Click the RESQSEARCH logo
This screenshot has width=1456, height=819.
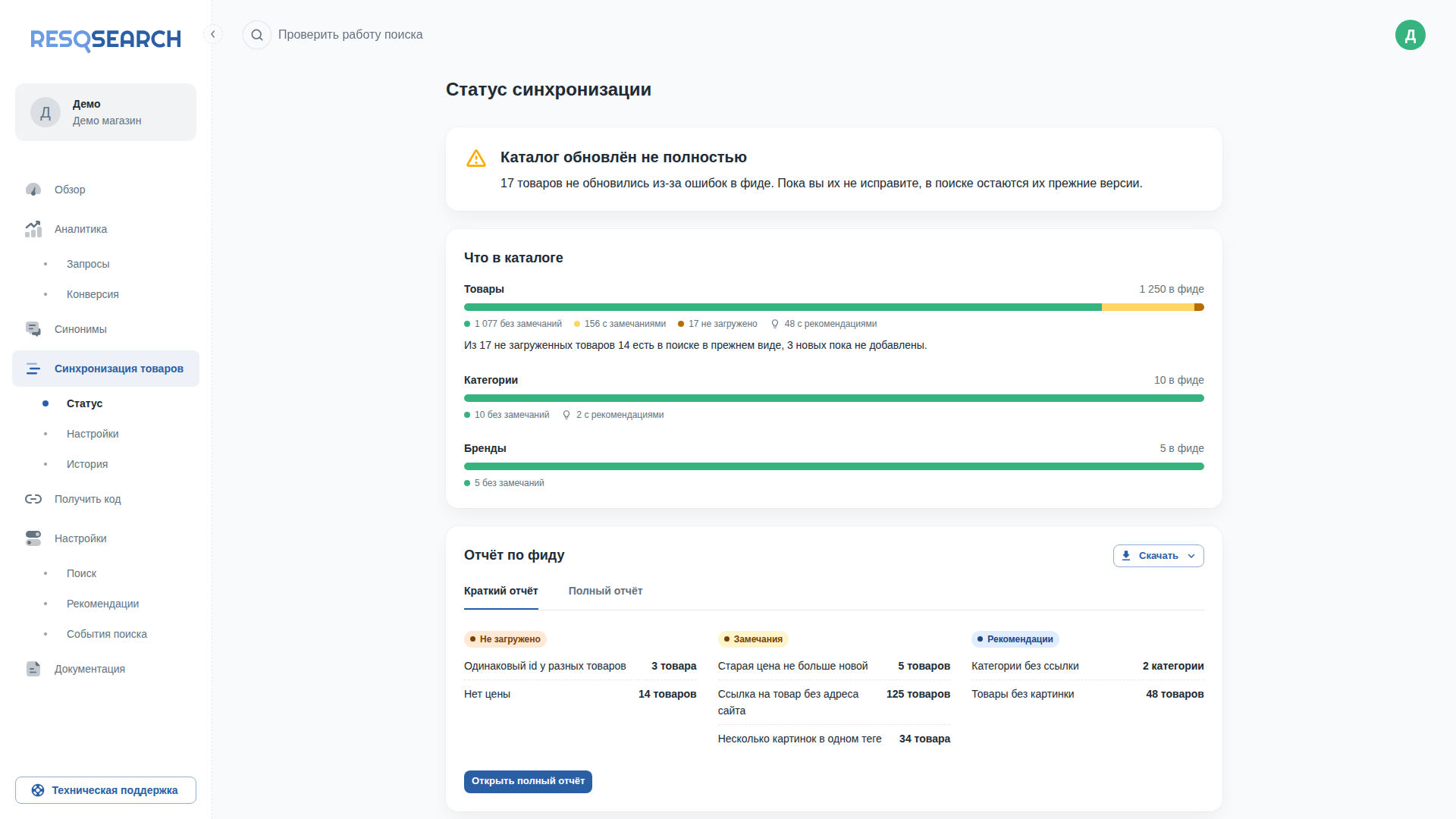tap(105, 39)
